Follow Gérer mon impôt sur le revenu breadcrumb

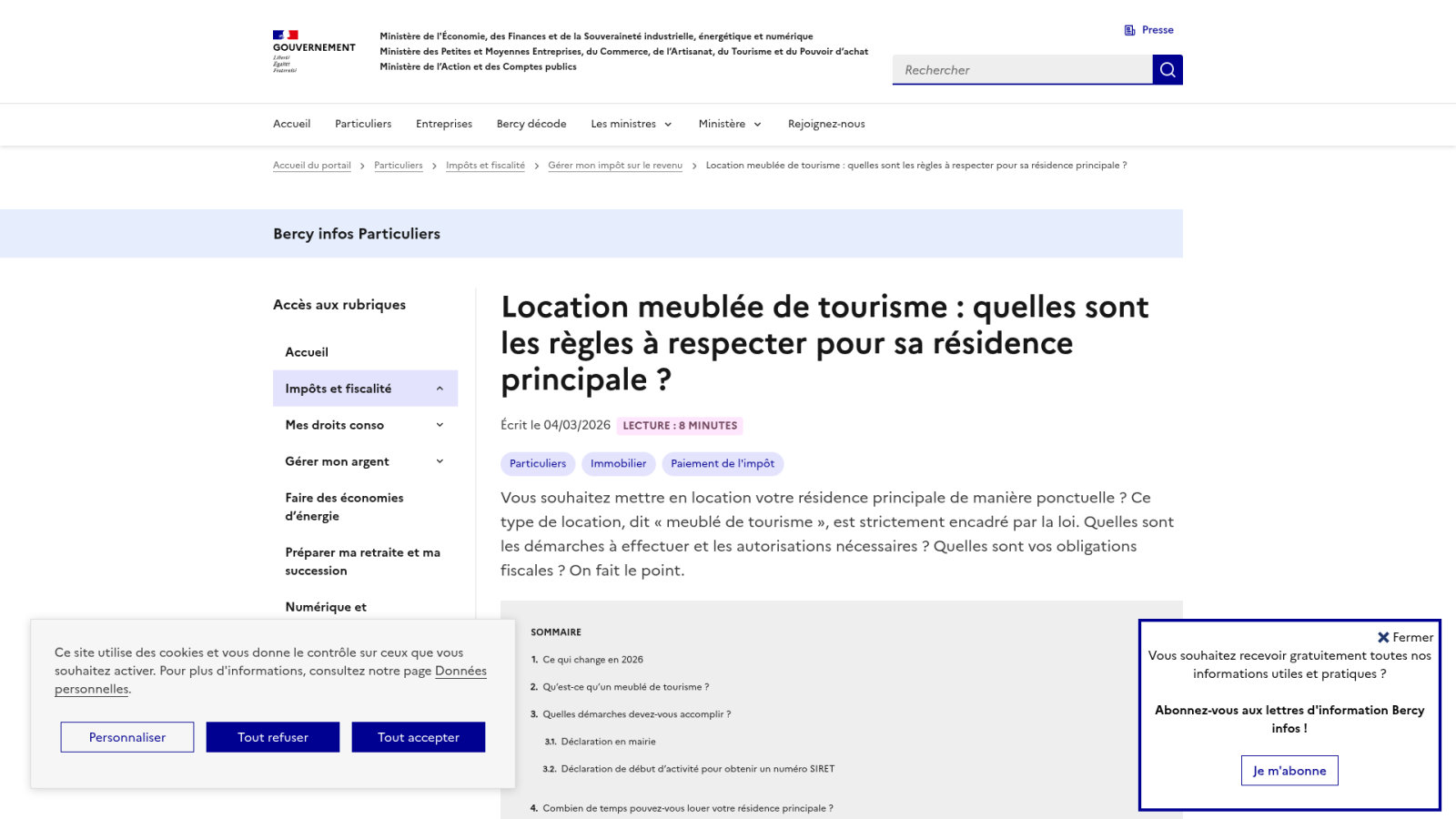615,166
